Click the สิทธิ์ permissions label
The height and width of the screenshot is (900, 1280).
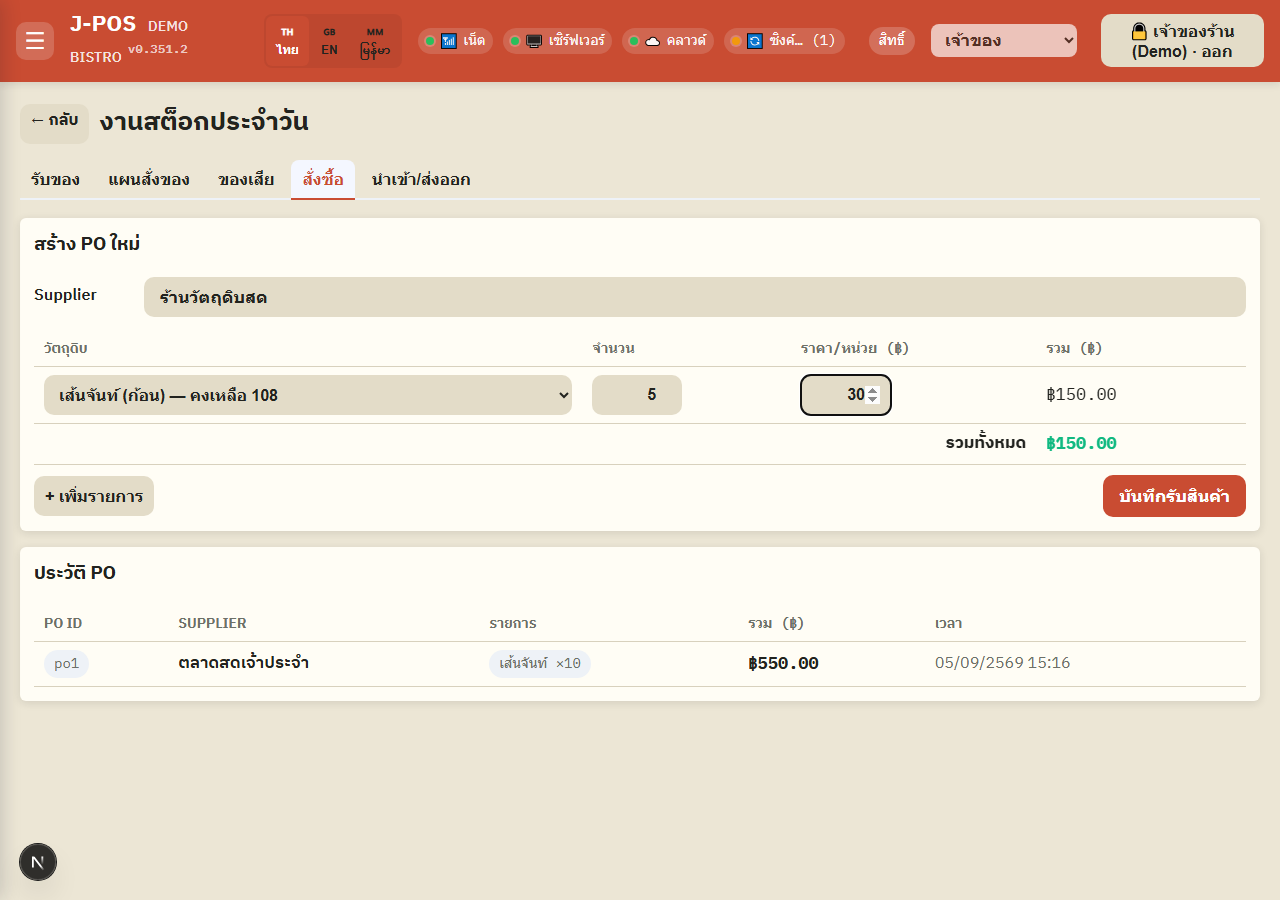(892, 41)
